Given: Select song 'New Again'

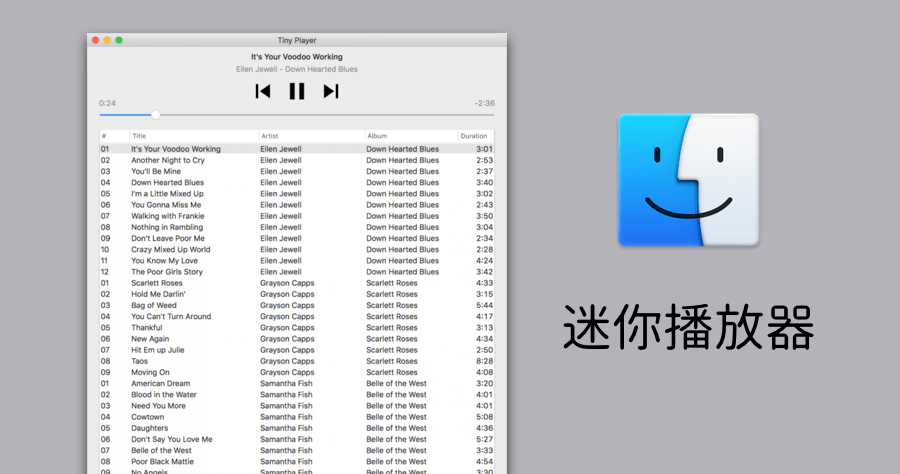Looking at the screenshot, I should pyautogui.click(x=150, y=339).
